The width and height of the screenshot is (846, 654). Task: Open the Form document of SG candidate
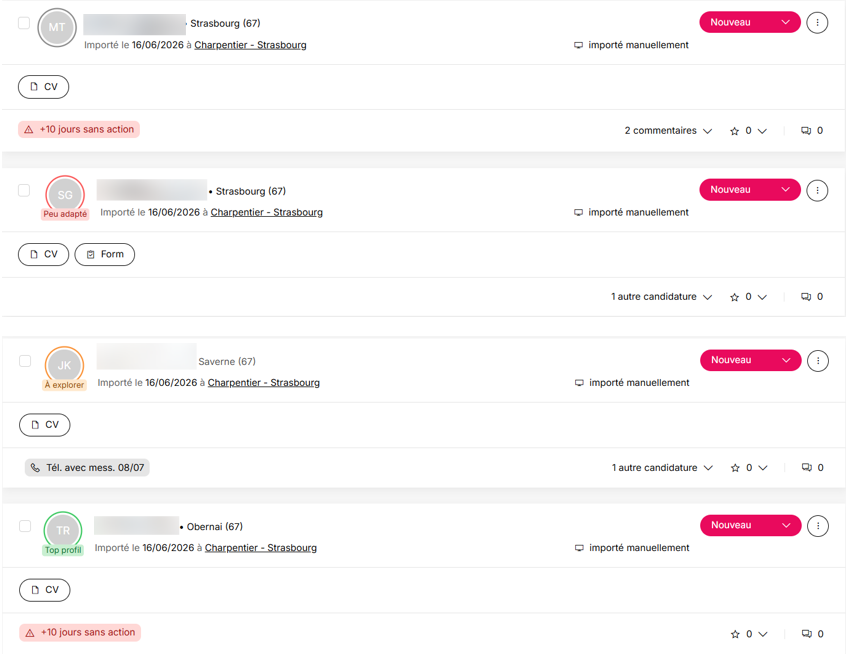105,254
